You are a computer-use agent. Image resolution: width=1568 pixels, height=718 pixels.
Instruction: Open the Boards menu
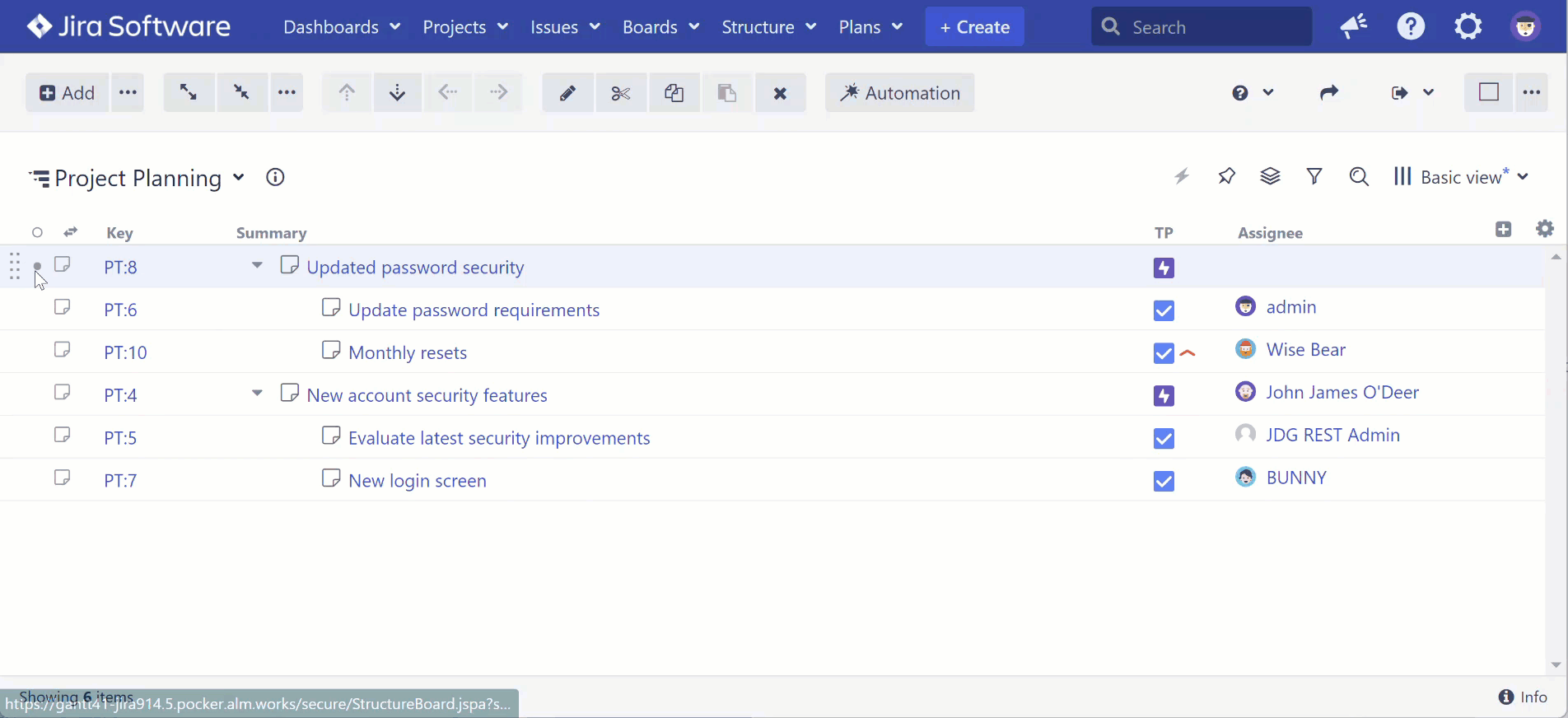660,27
